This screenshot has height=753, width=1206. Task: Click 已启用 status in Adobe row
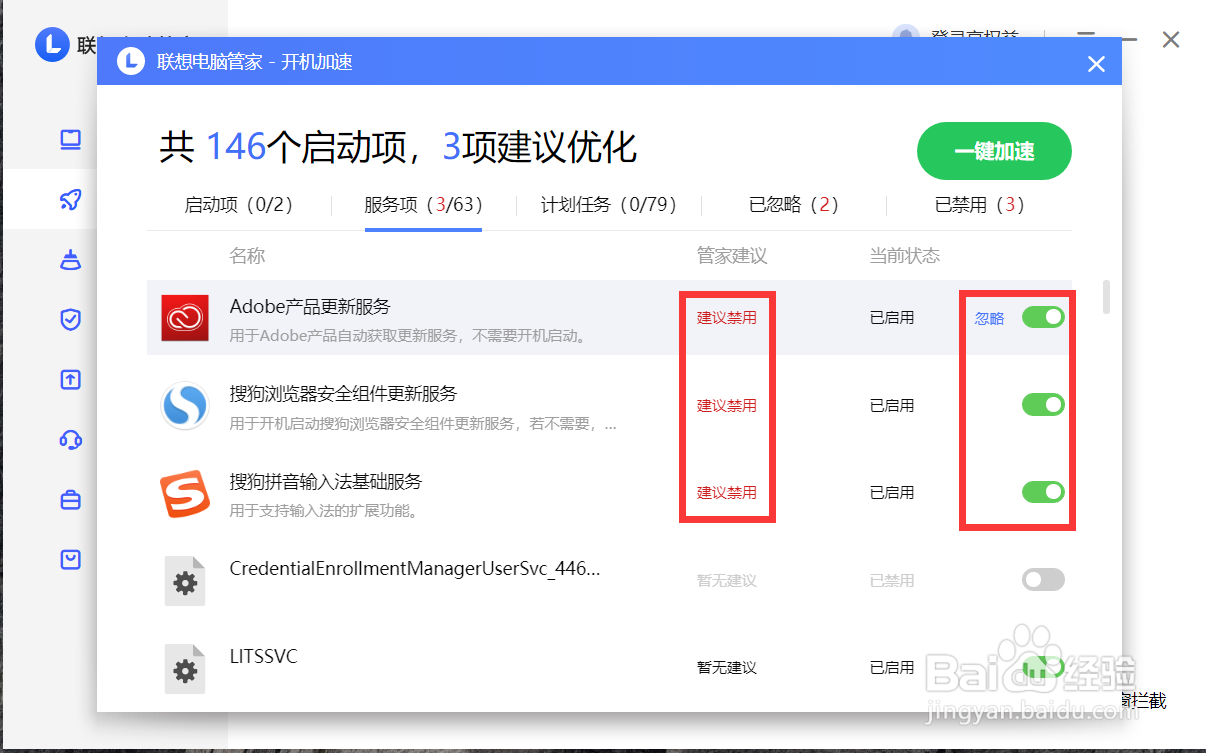coord(892,318)
